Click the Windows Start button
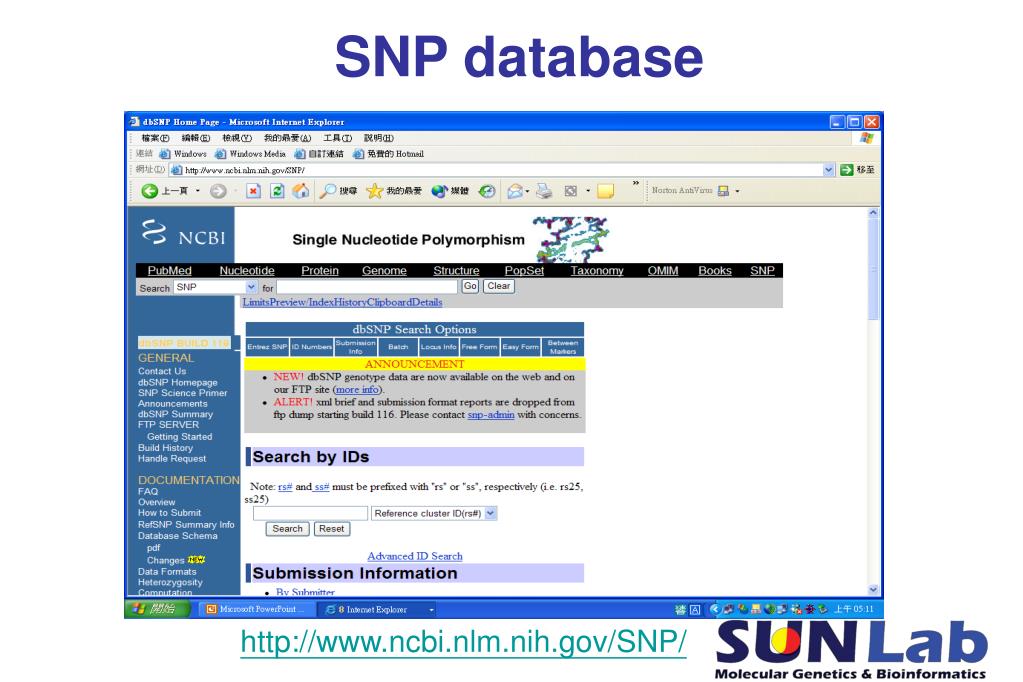This screenshot has height=682, width=1023. click(157, 609)
